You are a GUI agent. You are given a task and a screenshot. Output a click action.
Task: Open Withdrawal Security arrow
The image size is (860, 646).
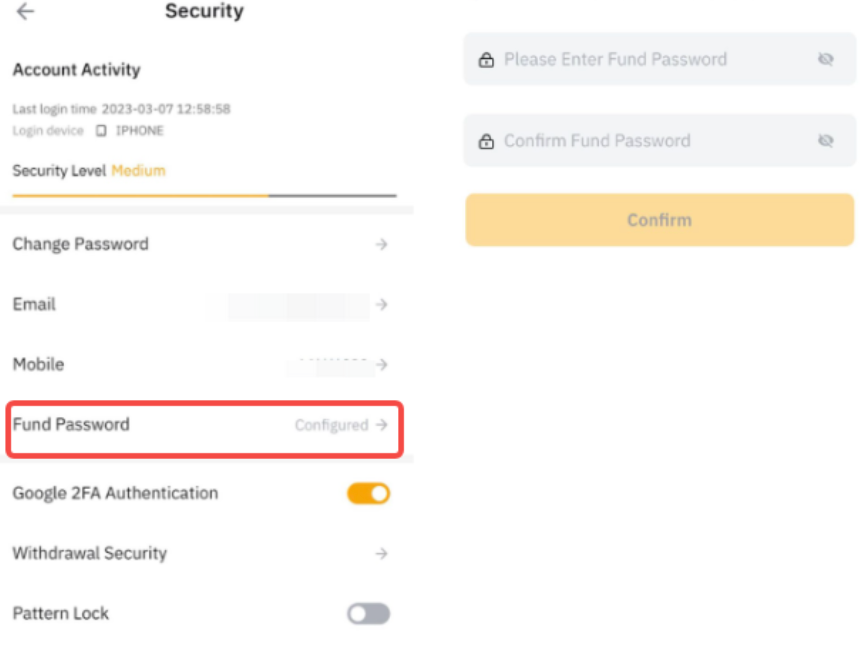click(381, 554)
